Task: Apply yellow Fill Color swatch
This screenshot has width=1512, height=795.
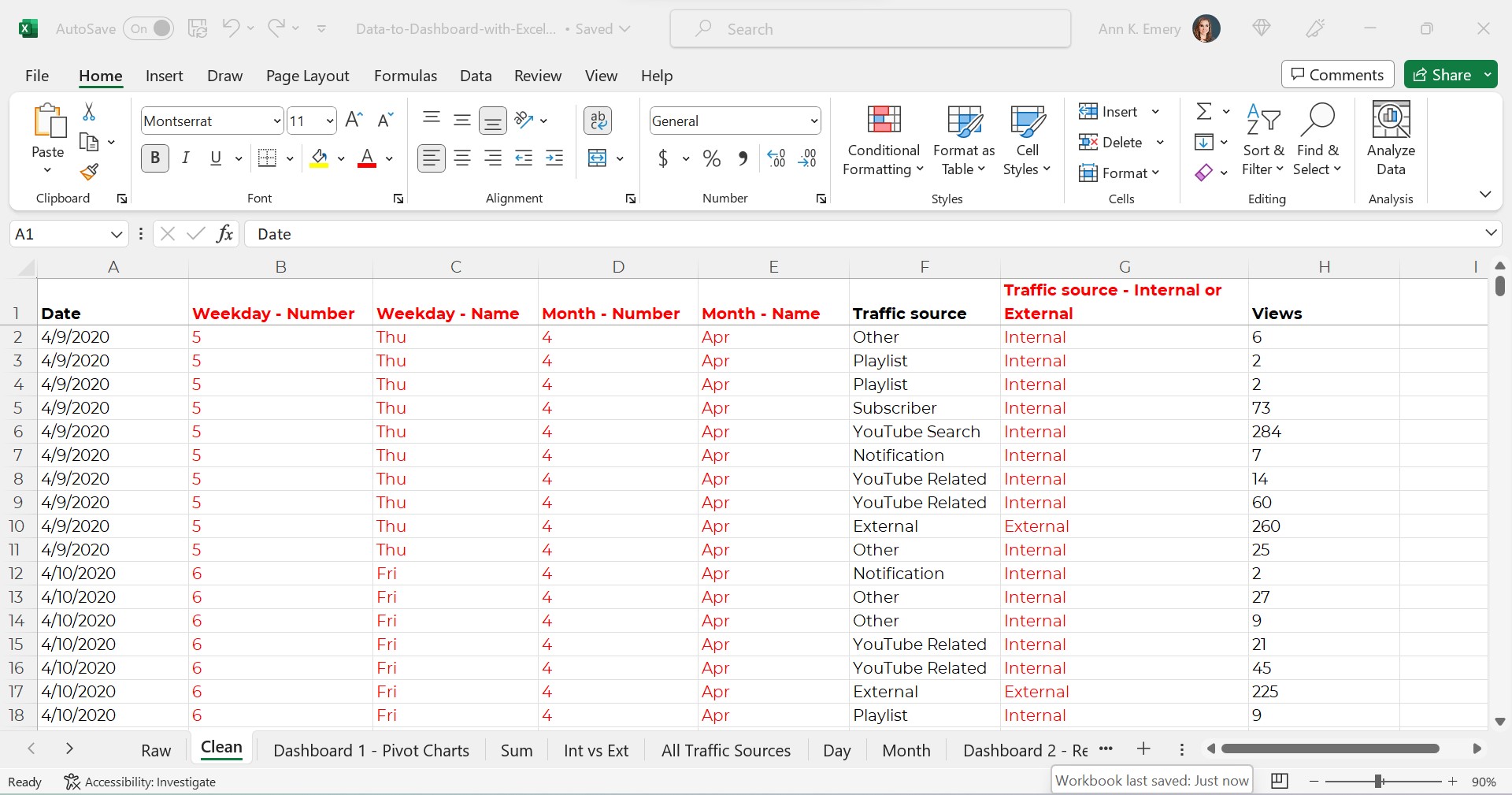Action: tap(319, 158)
